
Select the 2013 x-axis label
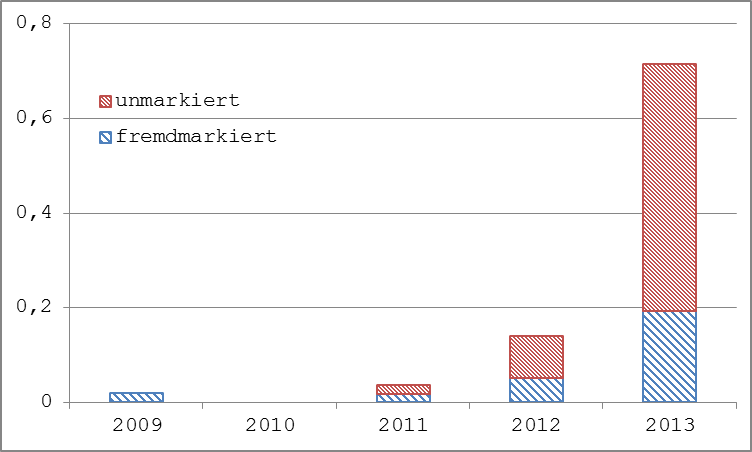click(x=670, y=425)
